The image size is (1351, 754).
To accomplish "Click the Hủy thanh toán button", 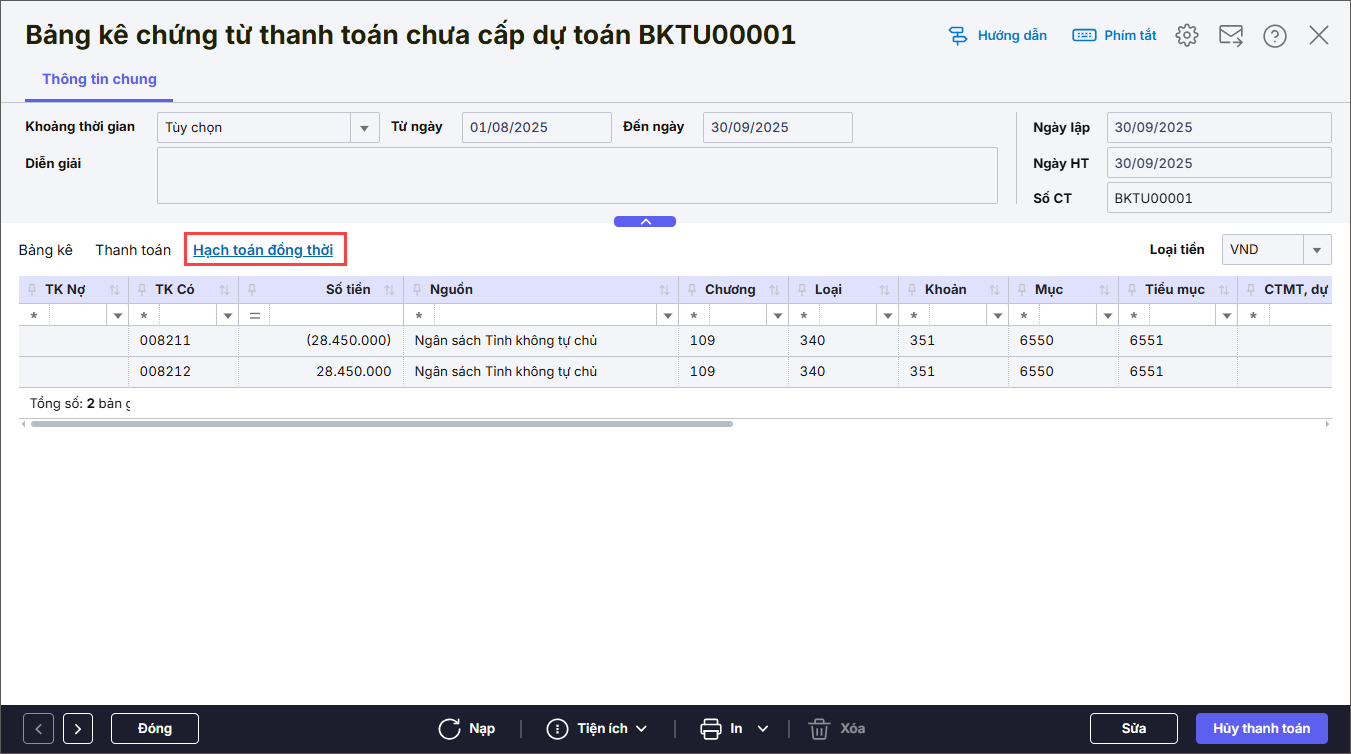I will point(1261,729).
